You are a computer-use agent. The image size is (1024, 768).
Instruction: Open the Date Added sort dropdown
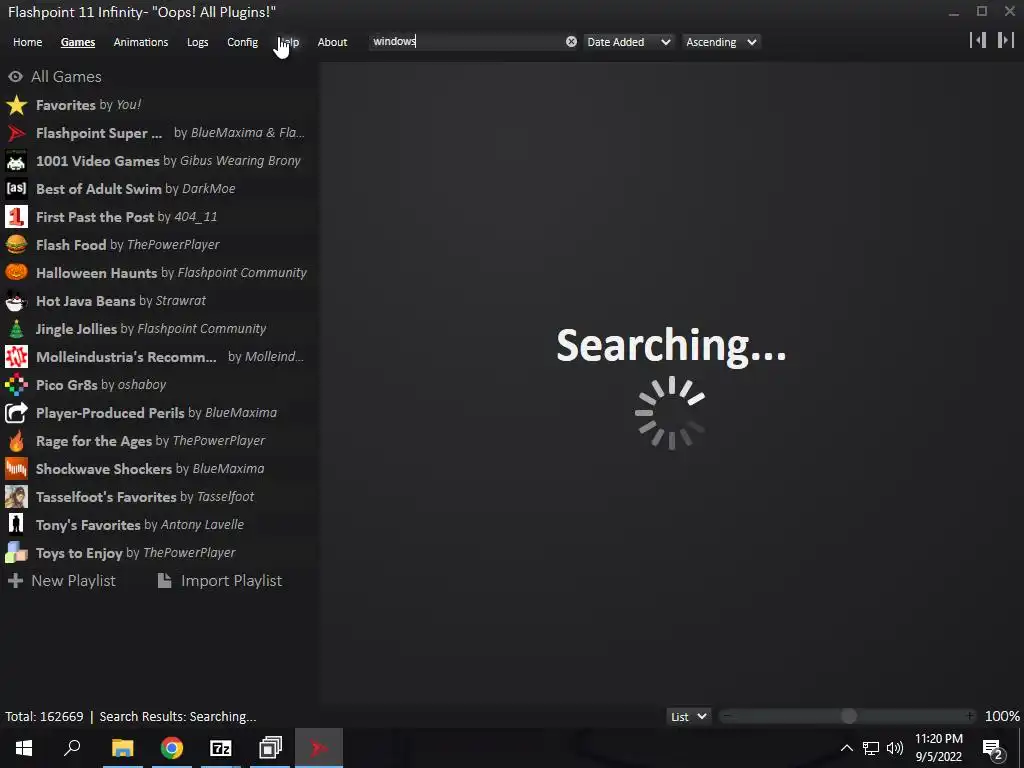point(628,42)
